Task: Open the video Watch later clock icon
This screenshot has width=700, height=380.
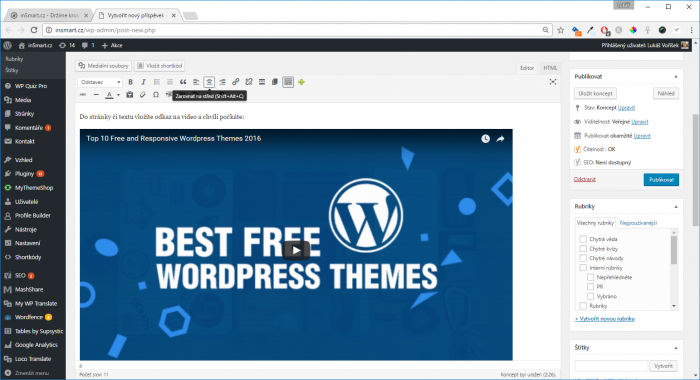Action: [485, 139]
